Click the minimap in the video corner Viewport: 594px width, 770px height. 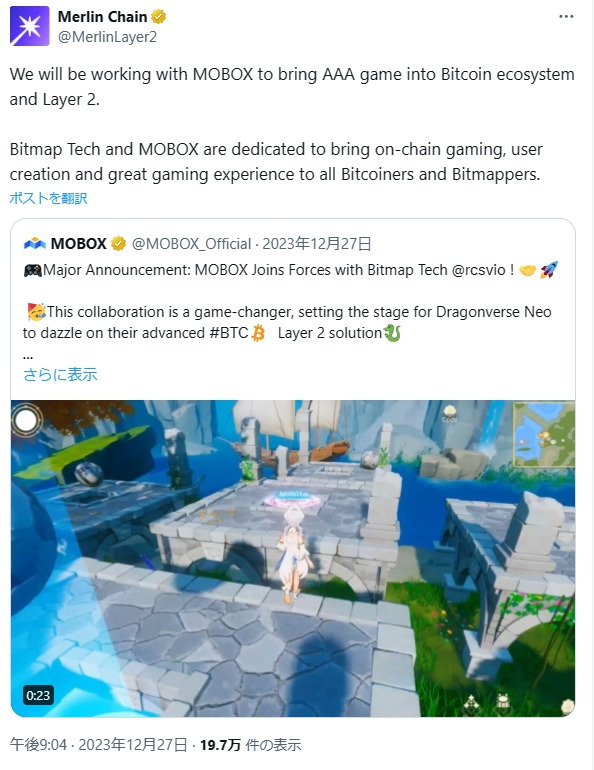click(x=544, y=434)
